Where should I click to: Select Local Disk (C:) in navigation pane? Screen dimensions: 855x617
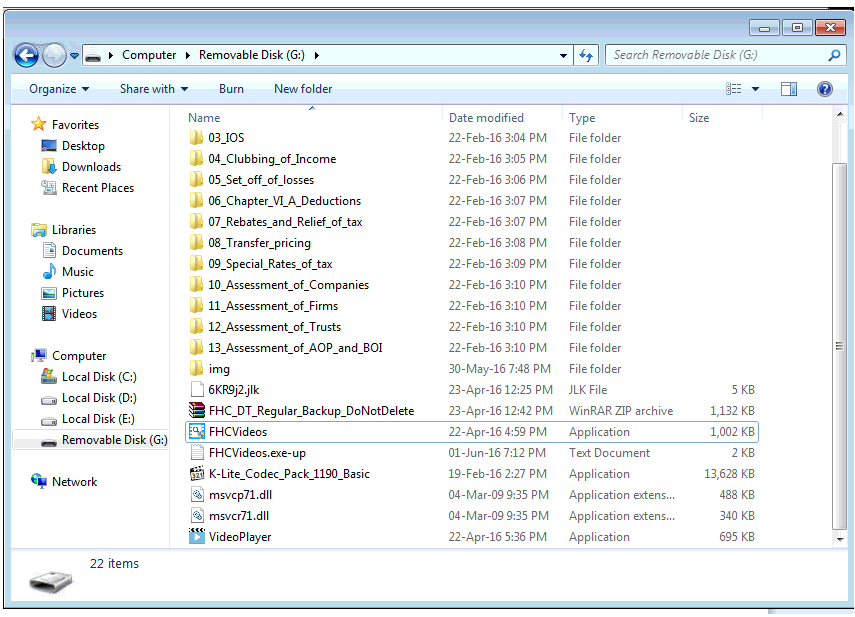coord(98,377)
